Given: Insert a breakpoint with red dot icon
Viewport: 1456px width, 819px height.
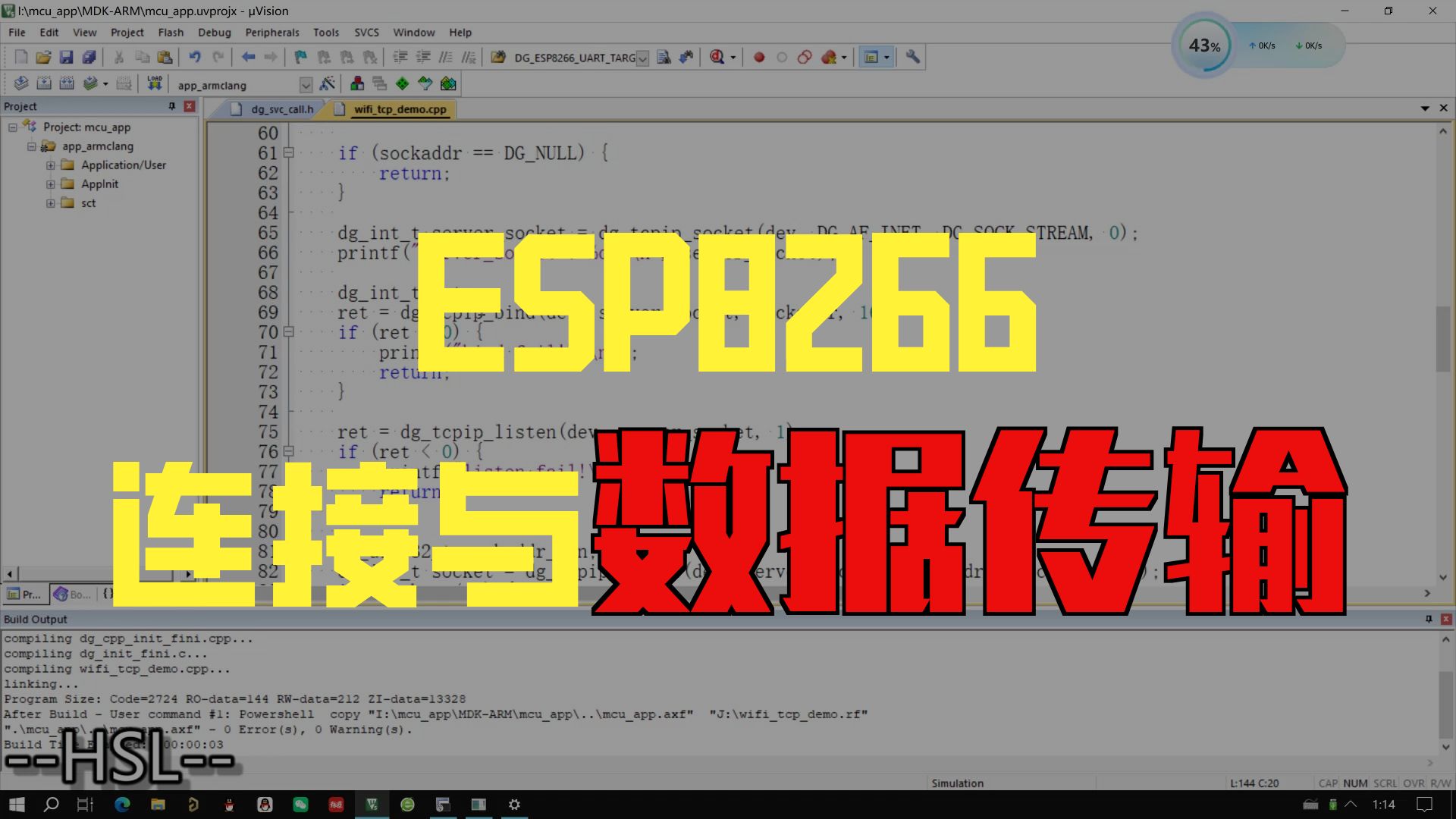Looking at the screenshot, I should (x=759, y=57).
